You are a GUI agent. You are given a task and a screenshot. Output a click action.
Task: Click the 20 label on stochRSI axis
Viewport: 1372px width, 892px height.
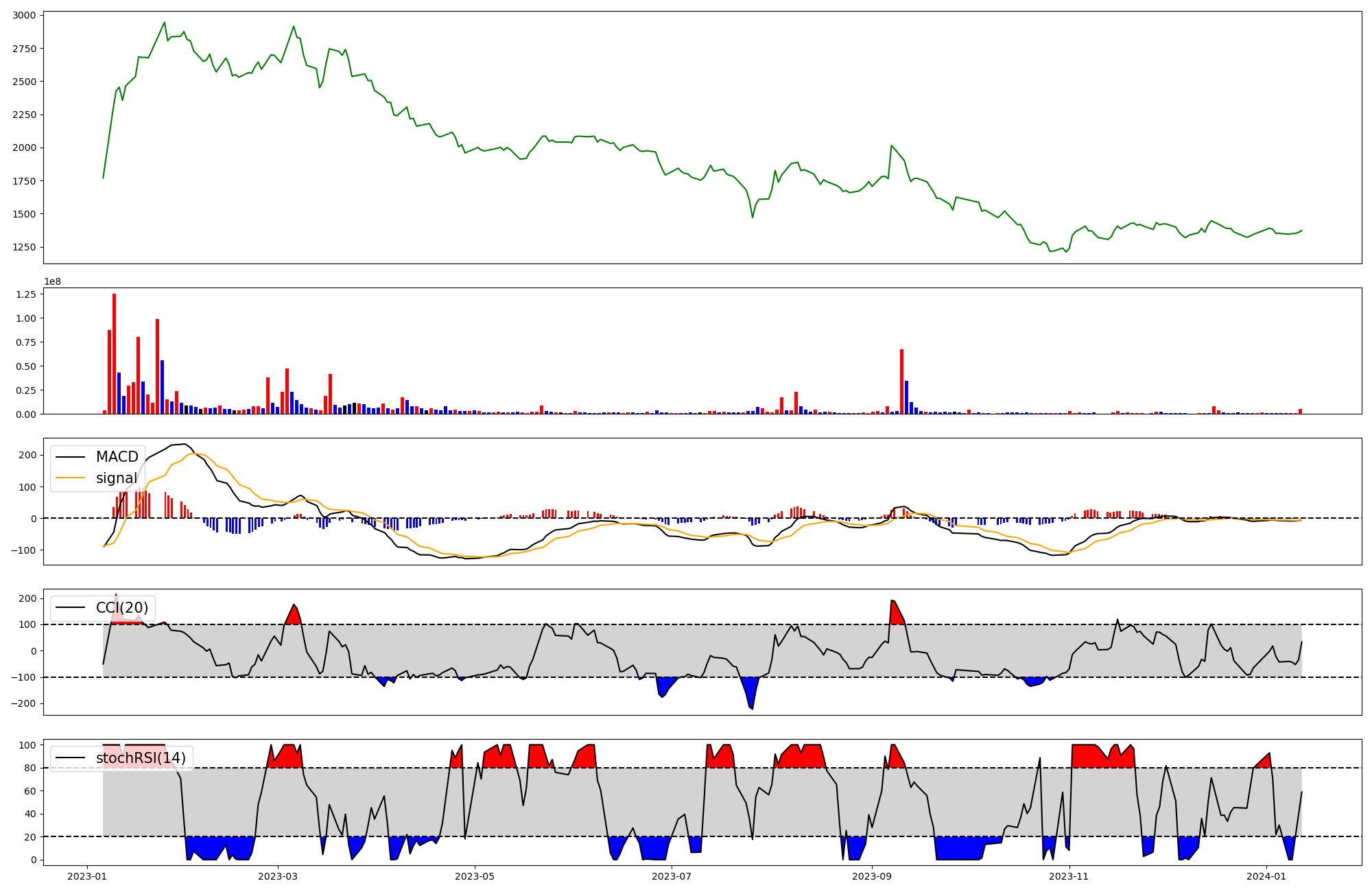click(x=31, y=837)
